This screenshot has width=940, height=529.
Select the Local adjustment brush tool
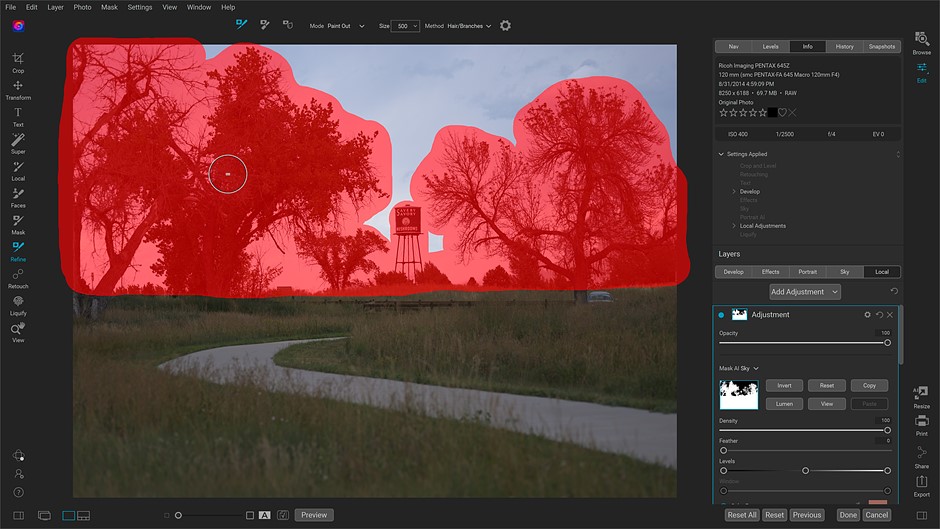[x=18, y=170]
